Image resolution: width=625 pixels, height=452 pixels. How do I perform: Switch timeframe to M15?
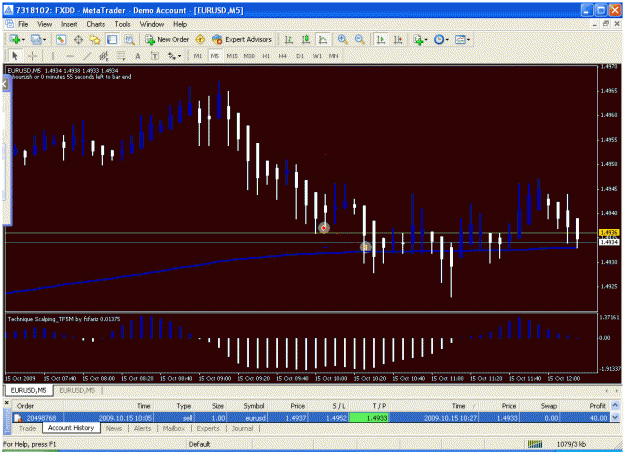pyautogui.click(x=232, y=56)
